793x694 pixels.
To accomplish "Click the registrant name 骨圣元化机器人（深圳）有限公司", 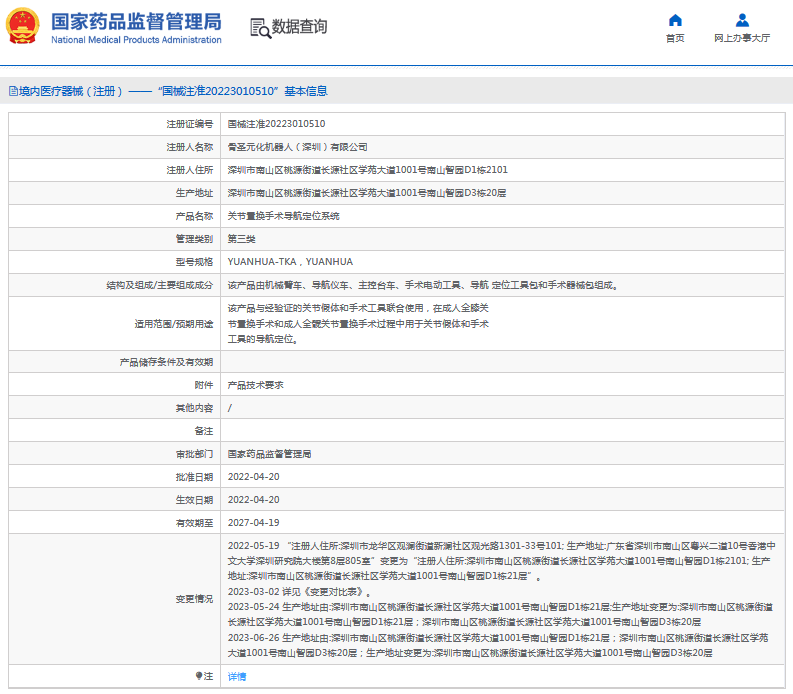I will [x=297, y=147].
